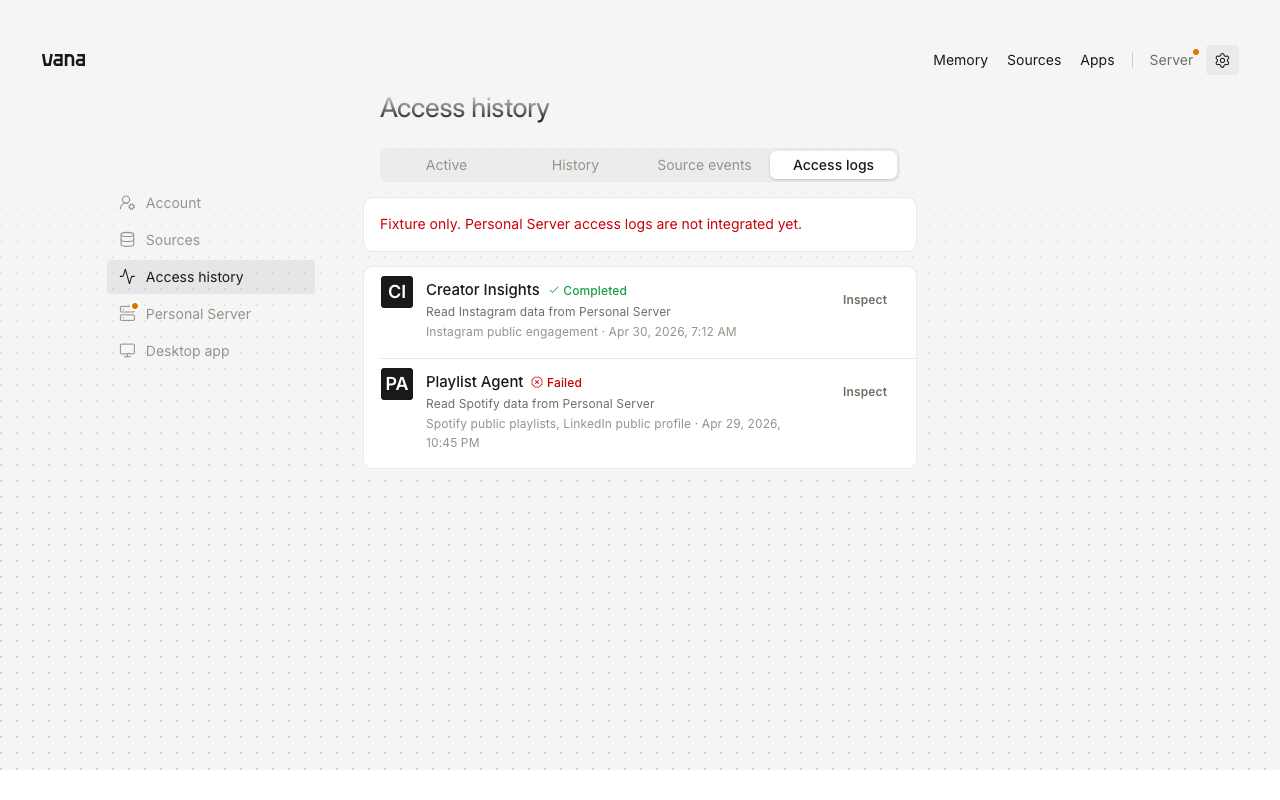Click the Playlist Agent title

475,382
